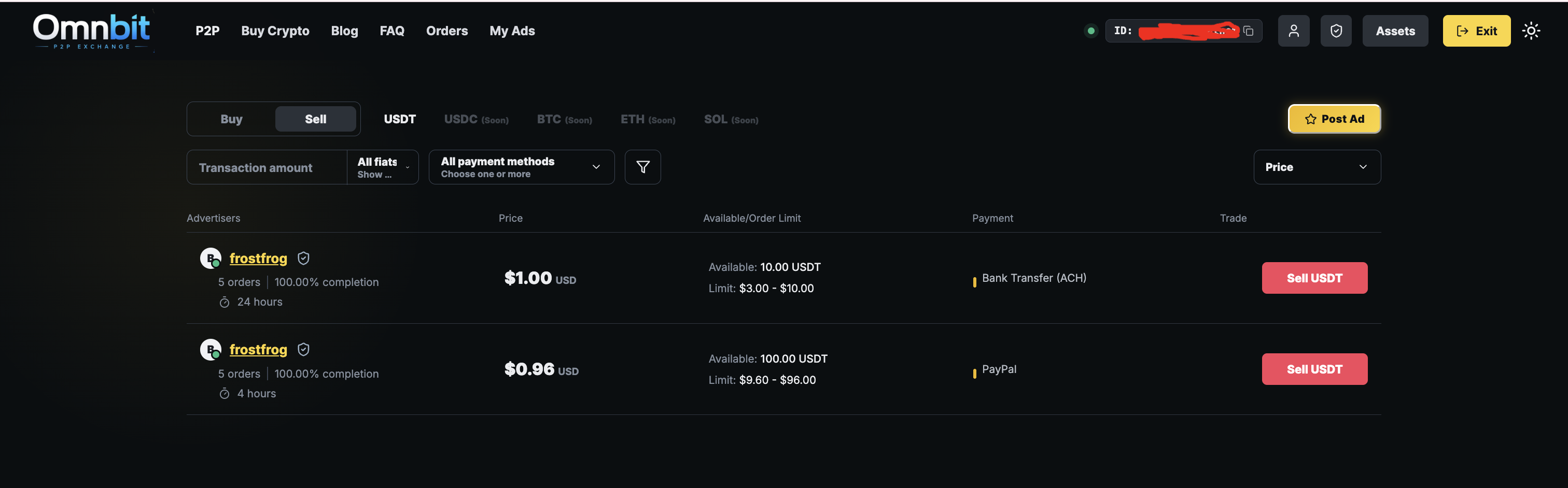The height and width of the screenshot is (488, 1568).
Task: Click the Available/Order Limit column header
Action: coord(752,219)
